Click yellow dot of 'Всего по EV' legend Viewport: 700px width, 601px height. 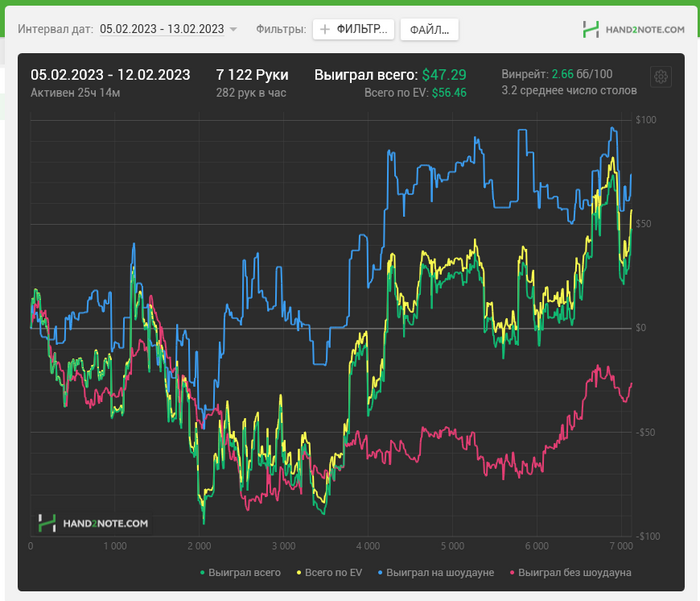click(x=299, y=572)
